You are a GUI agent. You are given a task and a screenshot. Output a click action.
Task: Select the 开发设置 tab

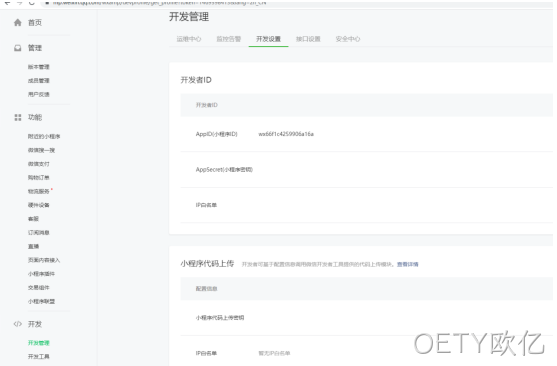click(269, 39)
